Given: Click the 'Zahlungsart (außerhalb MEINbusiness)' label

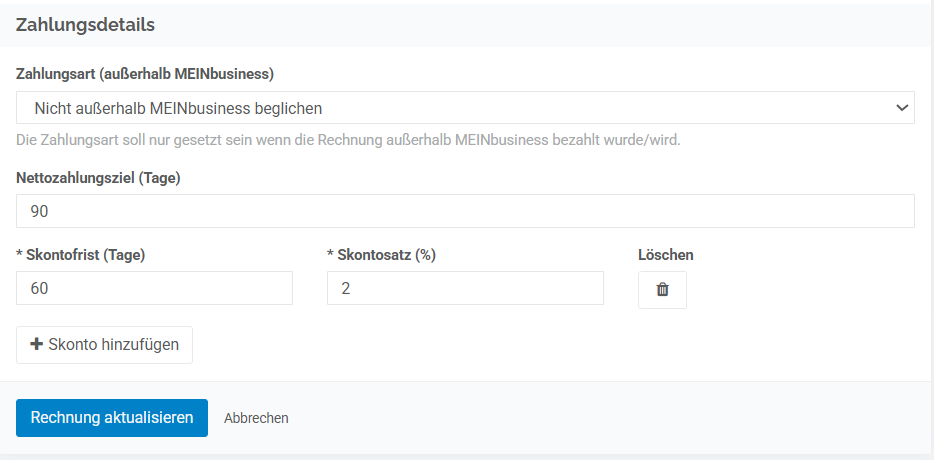Looking at the screenshot, I should (x=145, y=74).
